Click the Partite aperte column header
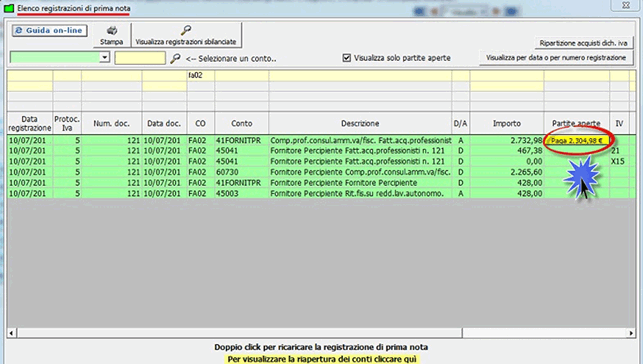Screen dimensions: 643x364 (x=576, y=123)
